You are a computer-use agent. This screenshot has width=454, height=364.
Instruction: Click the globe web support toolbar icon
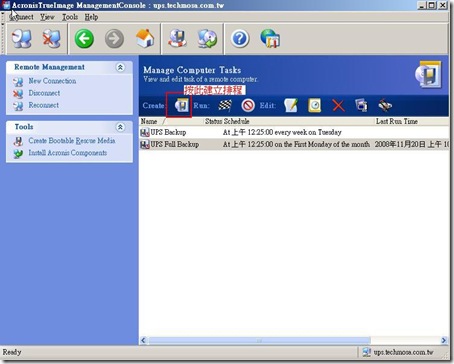[x=270, y=39]
